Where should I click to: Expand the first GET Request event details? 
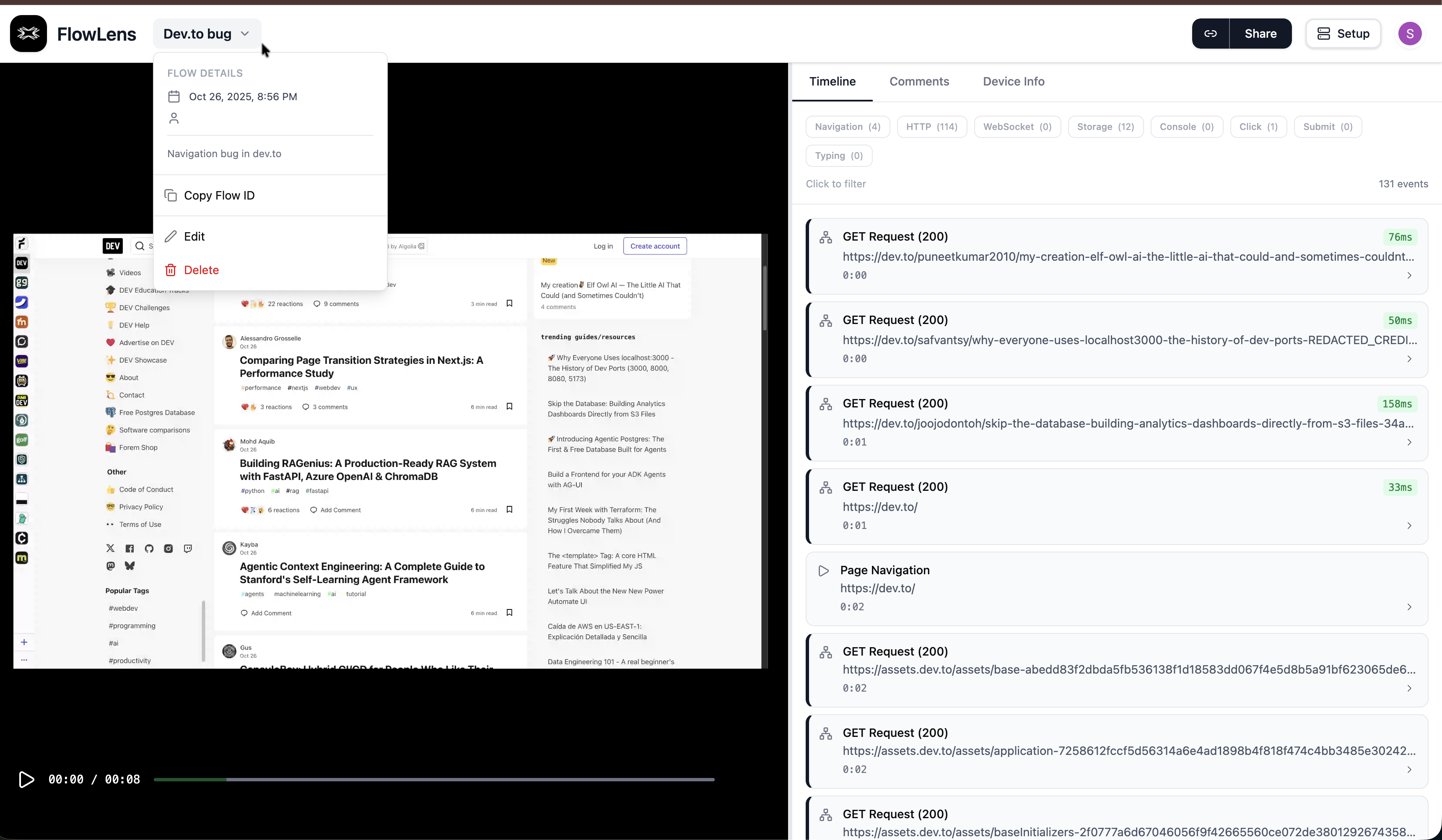point(1409,275)
